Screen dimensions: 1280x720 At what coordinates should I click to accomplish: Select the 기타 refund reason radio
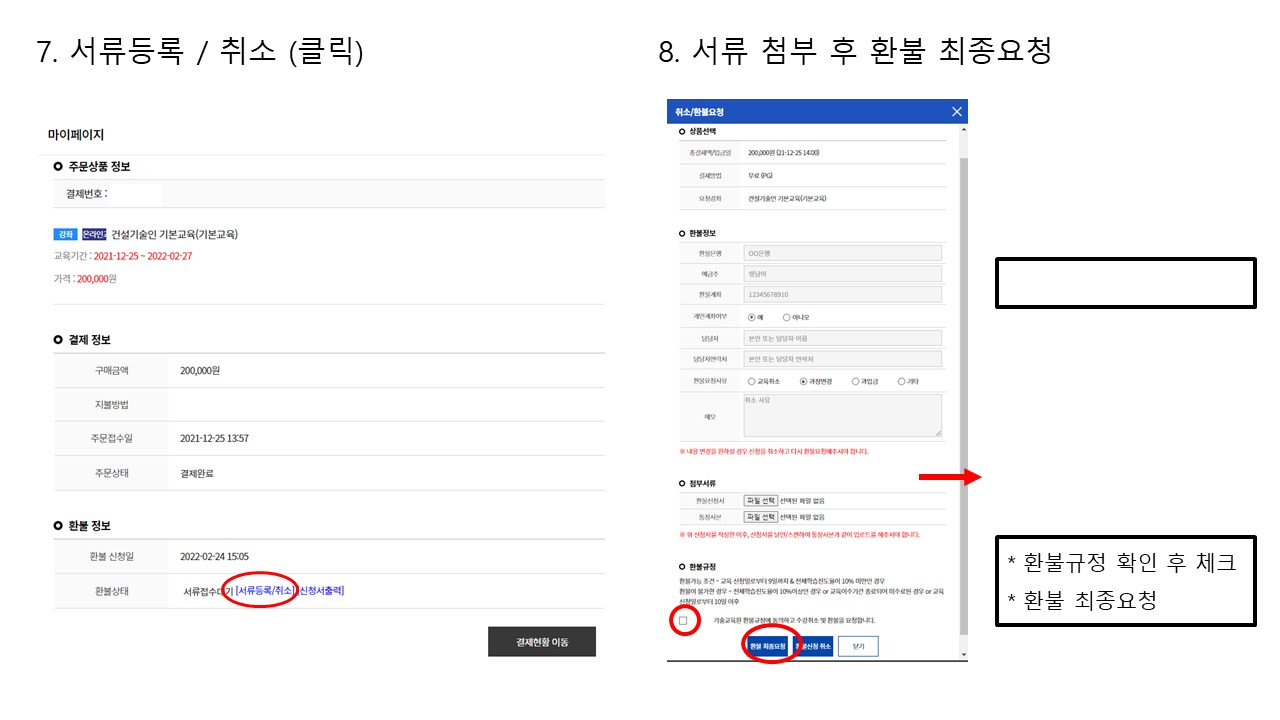tap(901, 381)
